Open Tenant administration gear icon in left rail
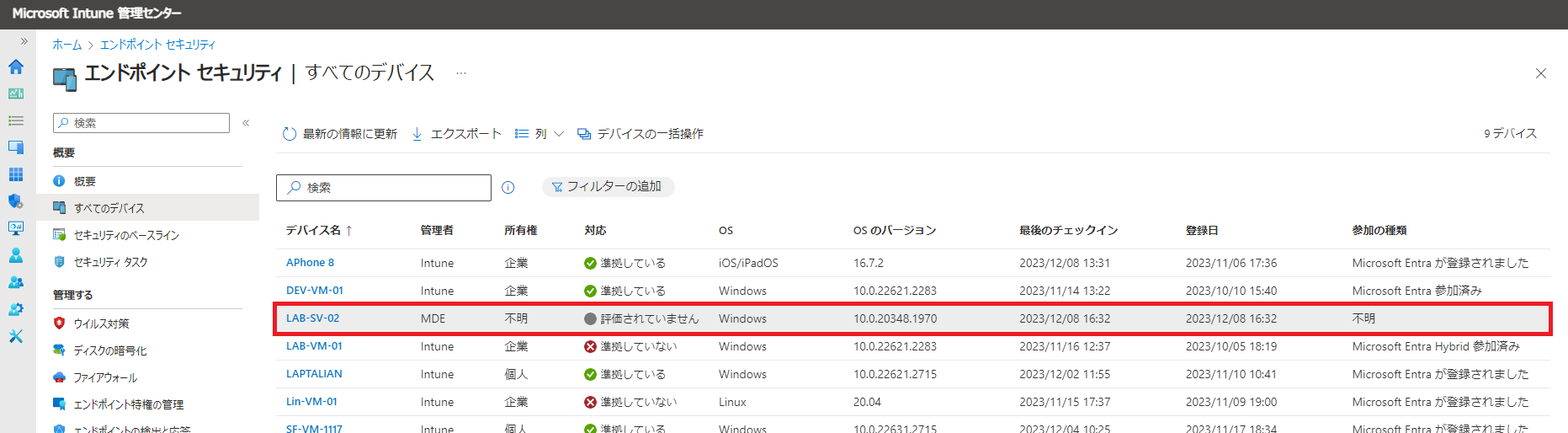 pos(16,309)
